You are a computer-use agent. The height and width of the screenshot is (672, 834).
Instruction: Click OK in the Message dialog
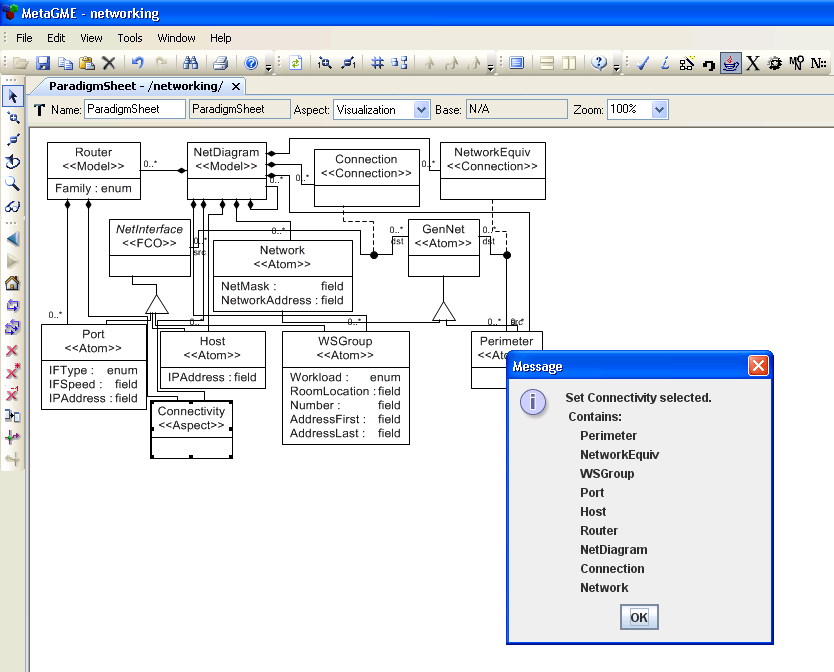pos(638,617)
